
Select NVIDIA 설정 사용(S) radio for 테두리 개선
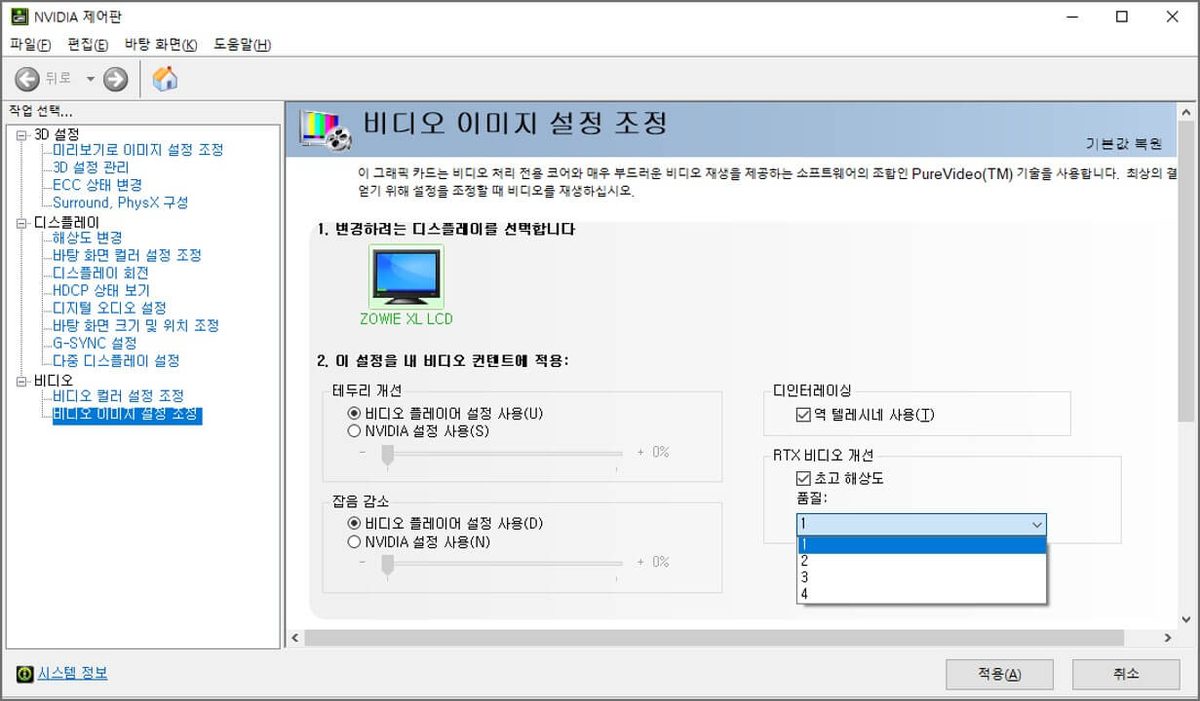[x=353, y=431]
